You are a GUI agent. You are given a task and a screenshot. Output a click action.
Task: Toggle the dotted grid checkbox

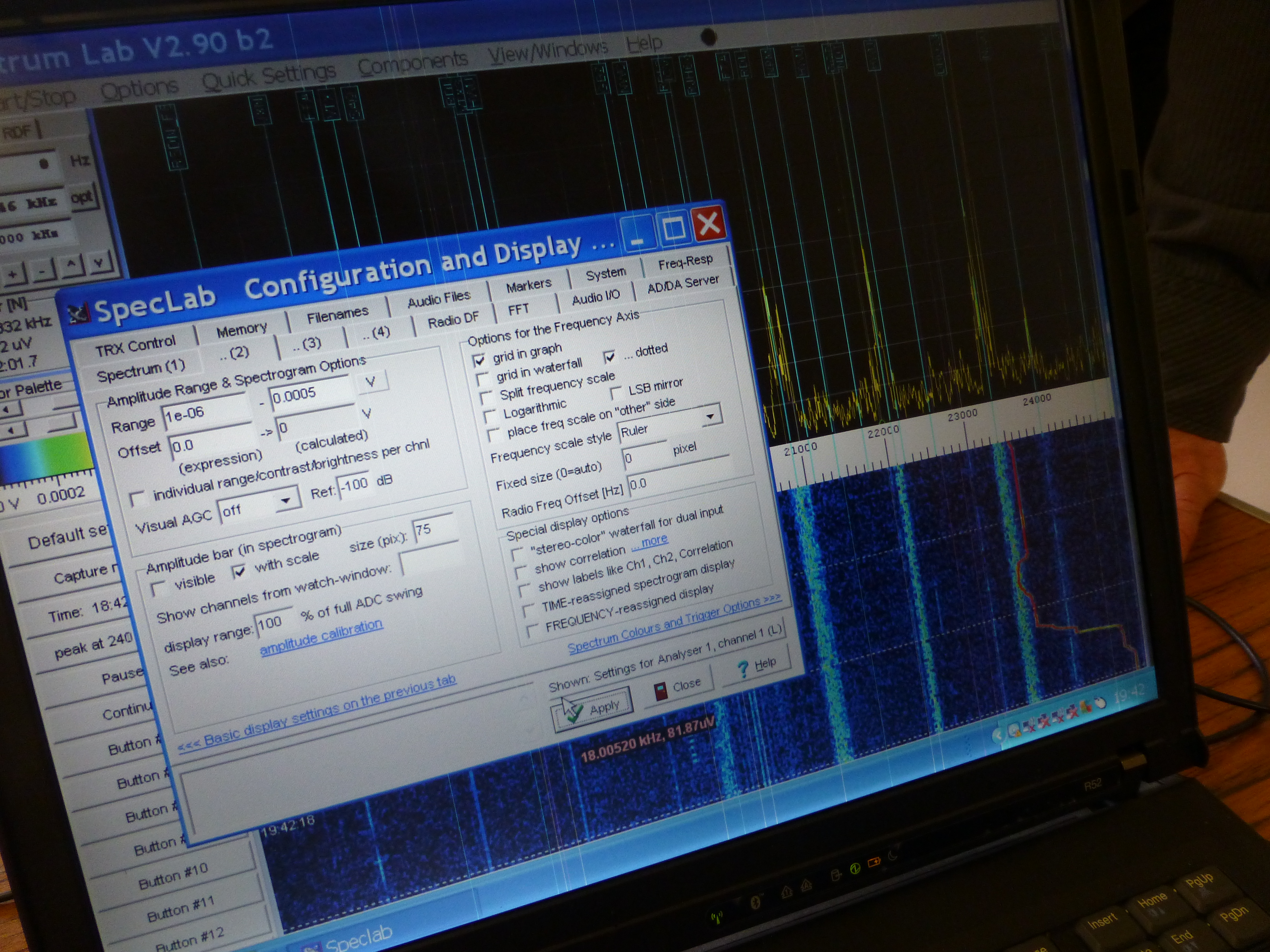coord(609,357)
